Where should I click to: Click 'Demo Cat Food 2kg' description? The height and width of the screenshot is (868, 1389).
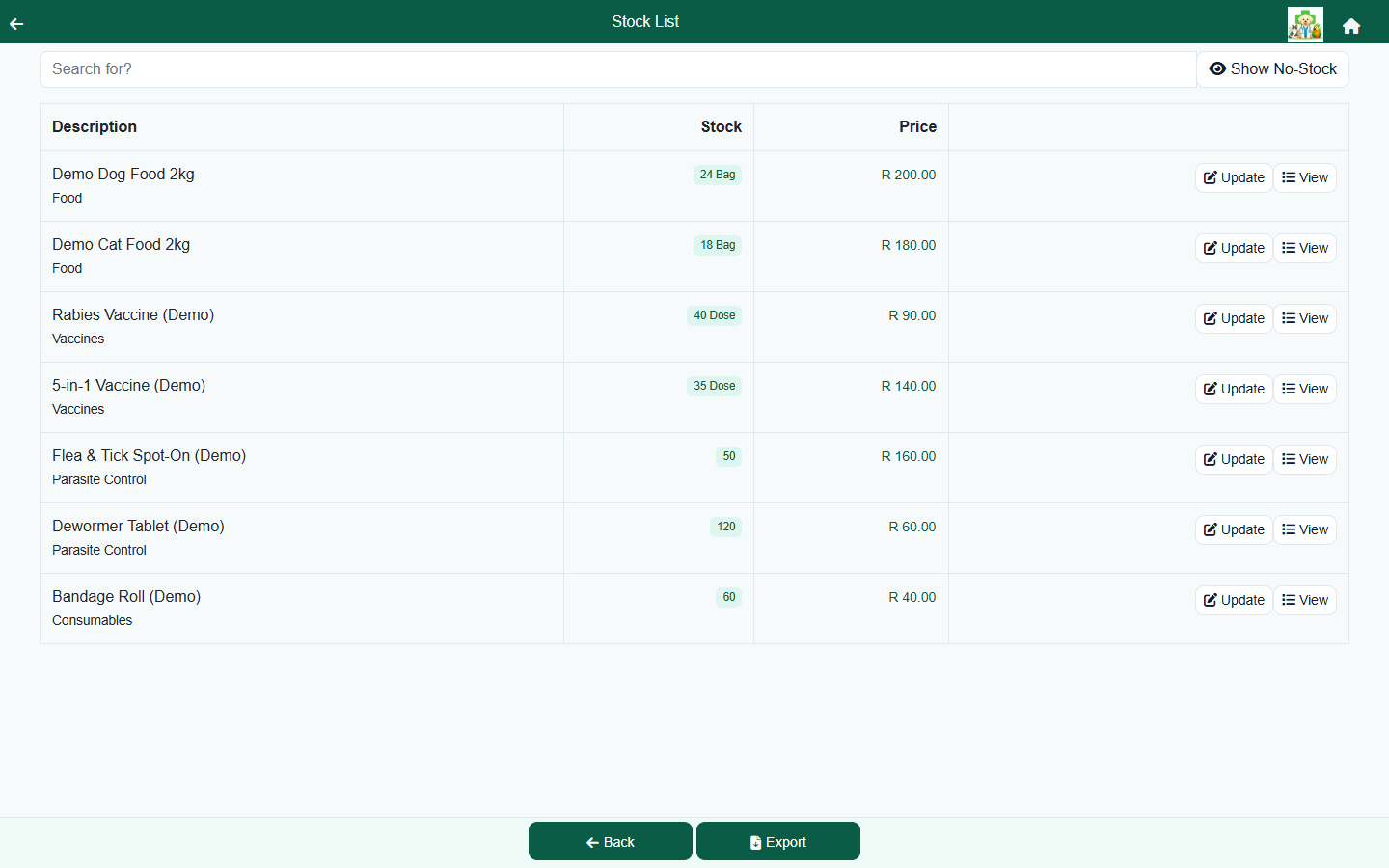122,245
